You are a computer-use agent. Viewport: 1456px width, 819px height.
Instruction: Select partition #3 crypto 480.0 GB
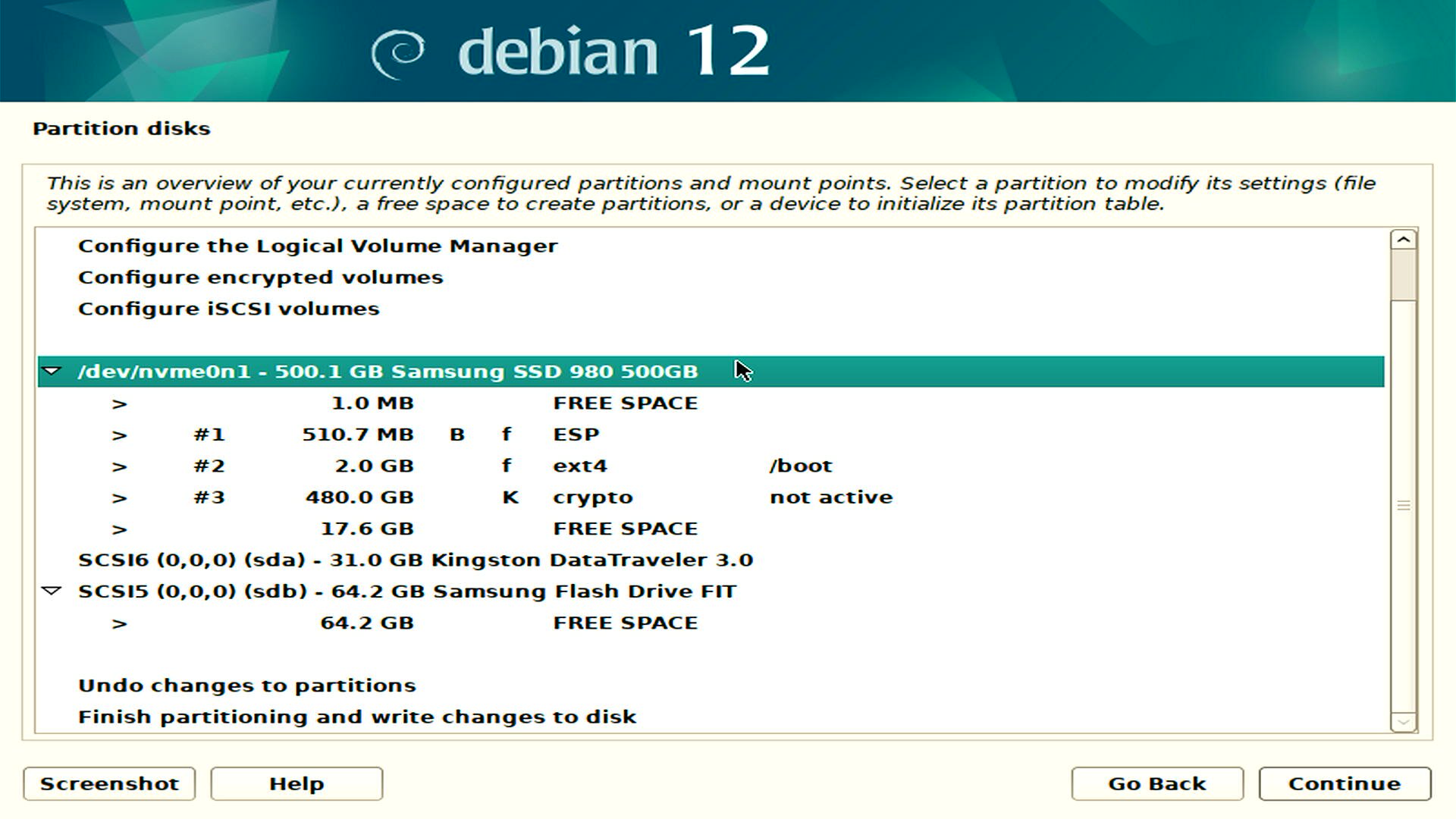[x=711, y=497]
